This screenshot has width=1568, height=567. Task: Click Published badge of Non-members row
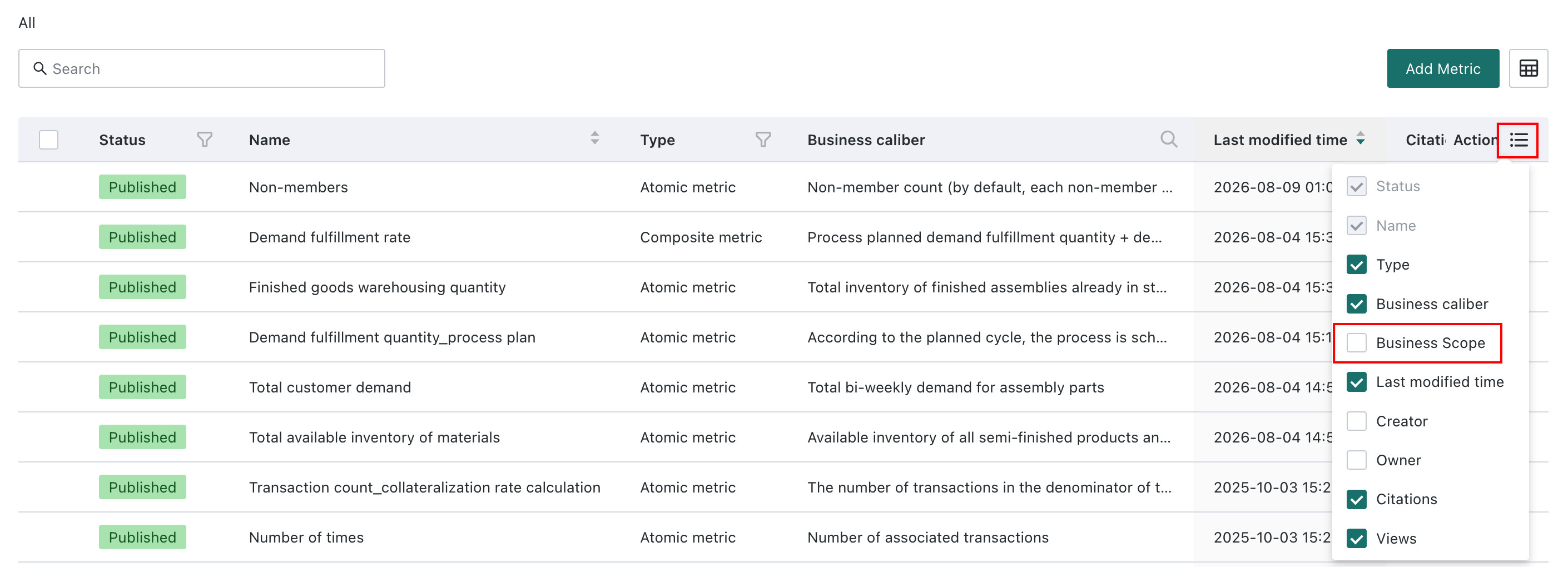[142, 187]
